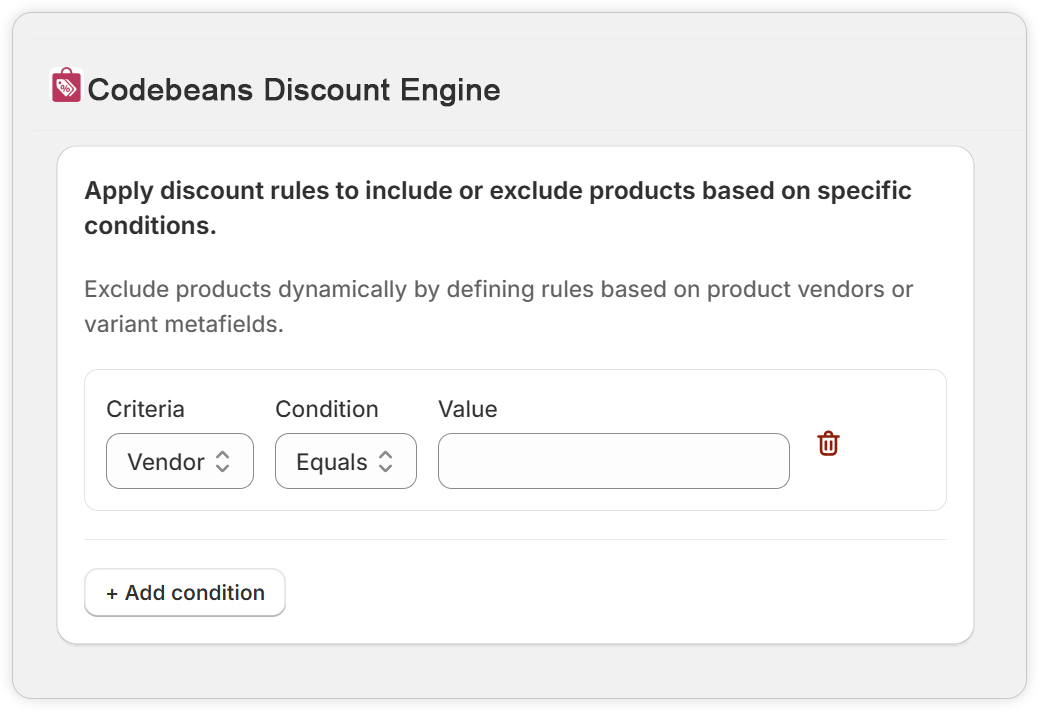Focus the empty Value text field

(613, 461)
